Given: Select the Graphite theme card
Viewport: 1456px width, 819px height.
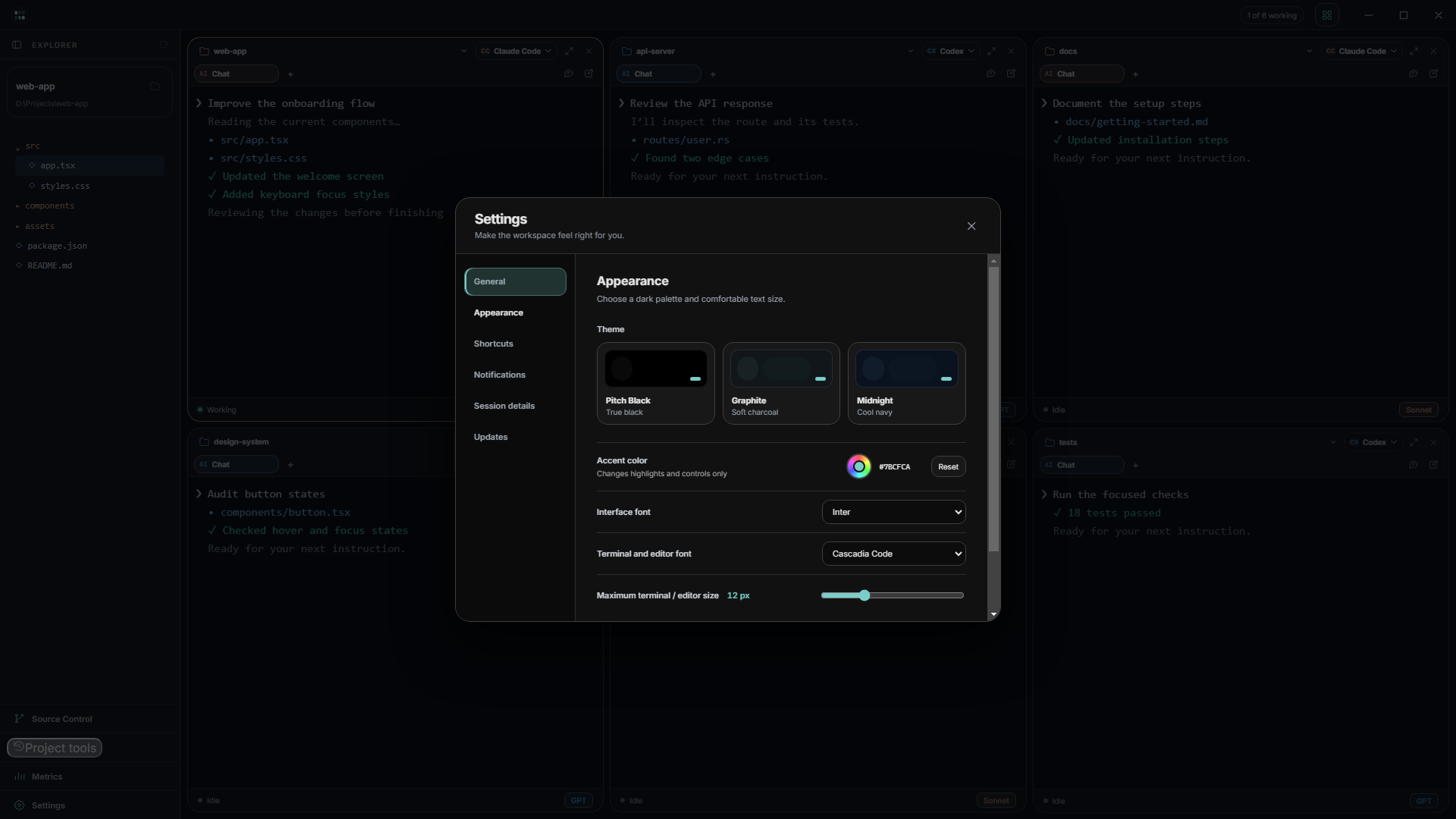Looking at the screenshot, I should pos(781,383).
